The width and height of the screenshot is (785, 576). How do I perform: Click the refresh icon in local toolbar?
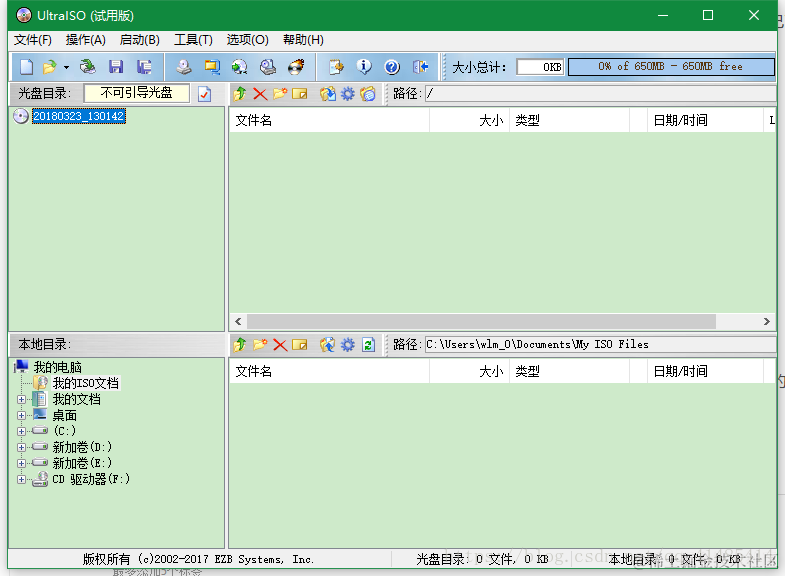tap(368, 344)
